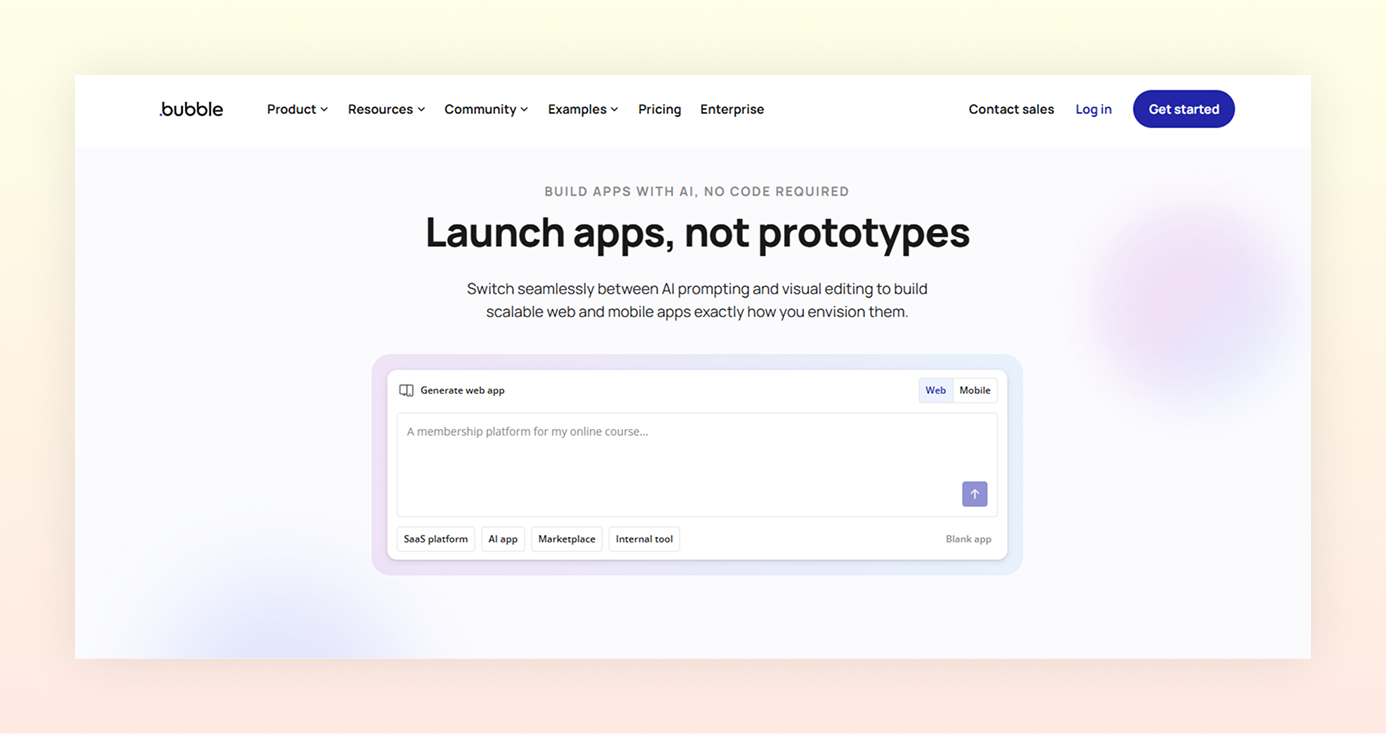Click the Generate web app label
Viewport: 1386px width, 734px height.
click(x=462, y=390)
